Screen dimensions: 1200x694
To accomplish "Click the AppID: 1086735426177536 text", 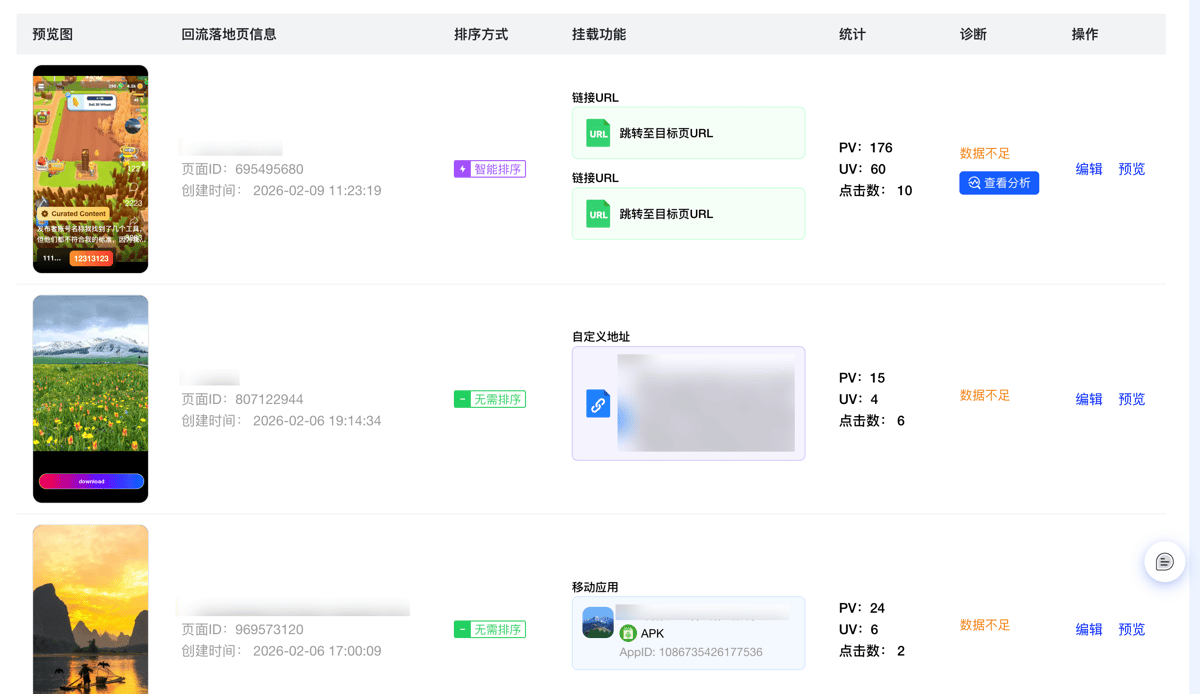I will coord(691,652).
